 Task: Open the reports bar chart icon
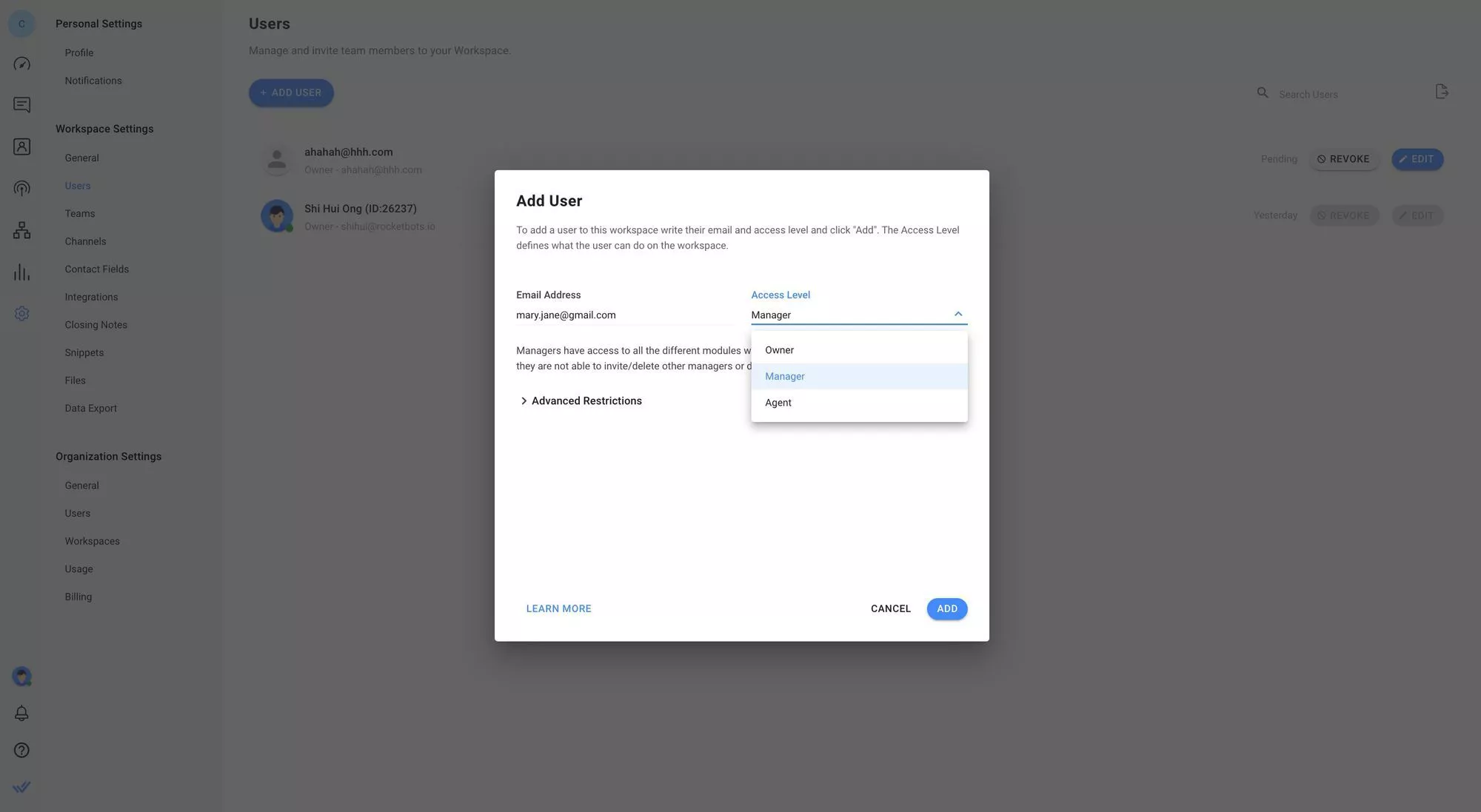[21, 272]
